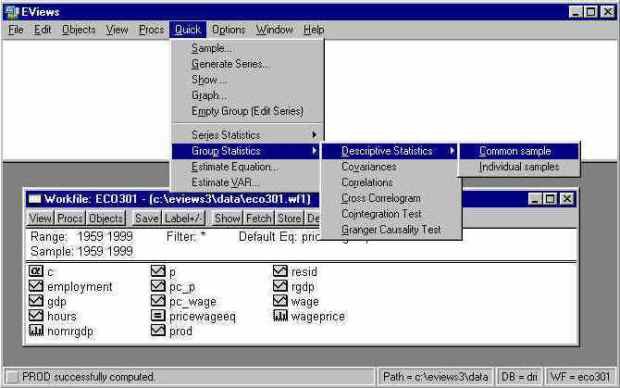Click the series icon for pc_p
Viewport: 620px width, 388px height.
click(x=158, y=286)
